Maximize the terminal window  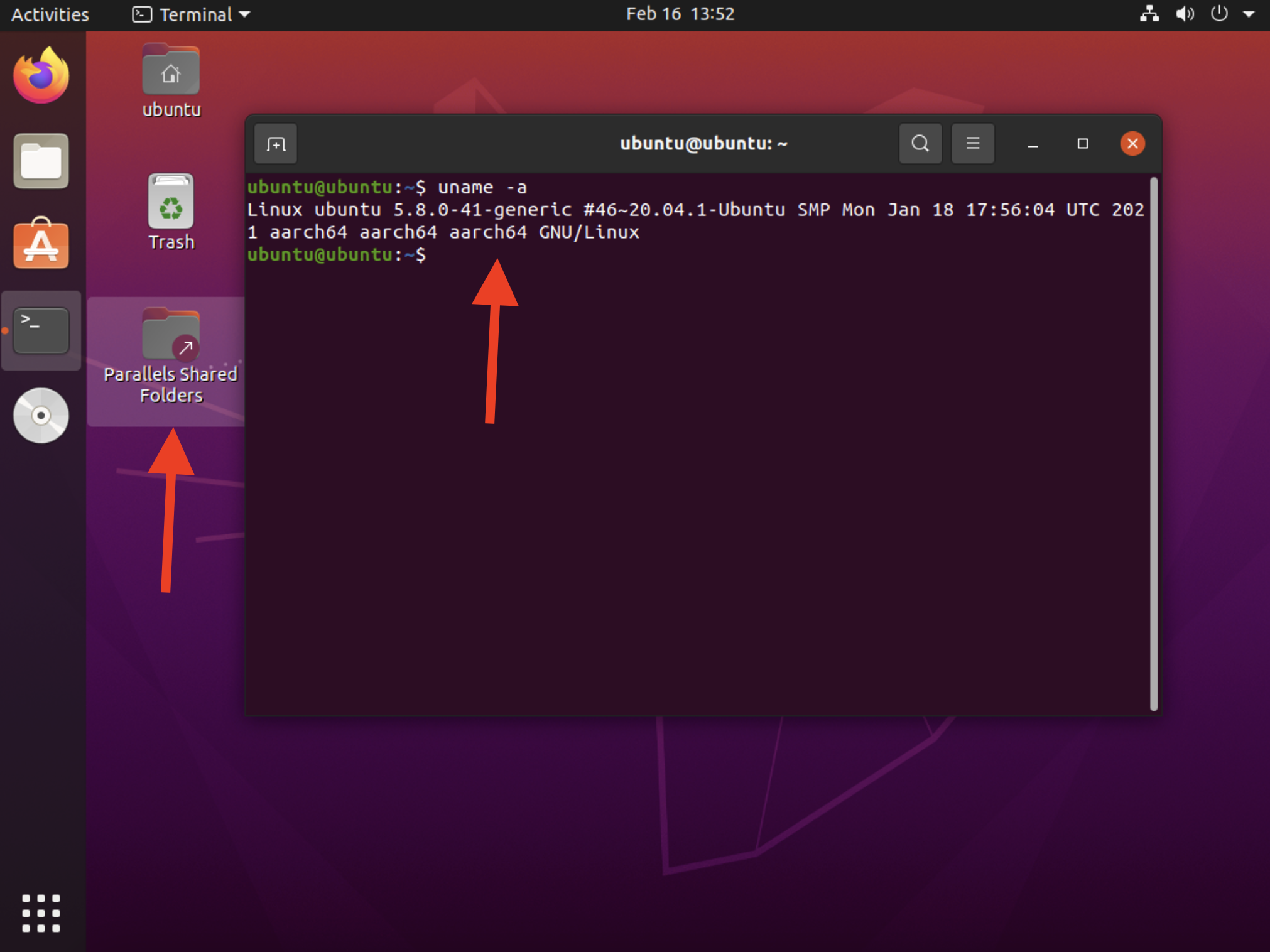[x=1082, y=144]
